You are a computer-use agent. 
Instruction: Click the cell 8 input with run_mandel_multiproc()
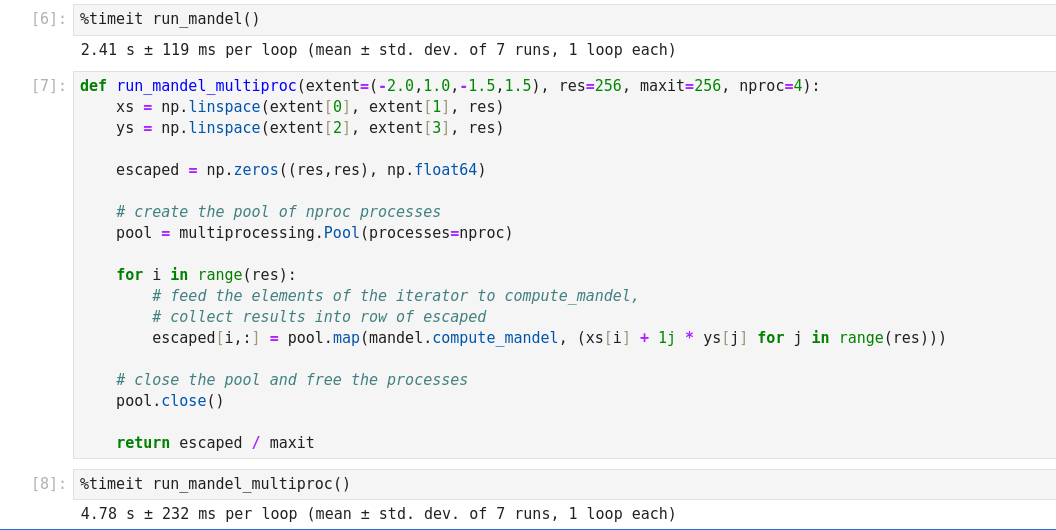(215, 484)
